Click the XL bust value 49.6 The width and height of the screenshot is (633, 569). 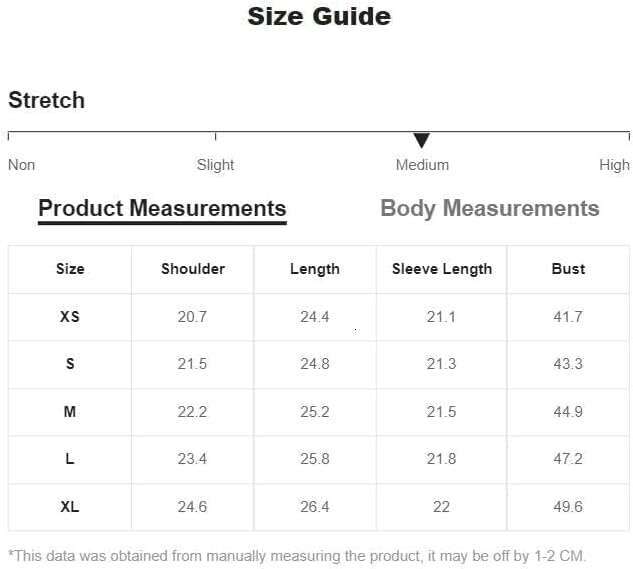pyautogui.click(x=568, y=507)
